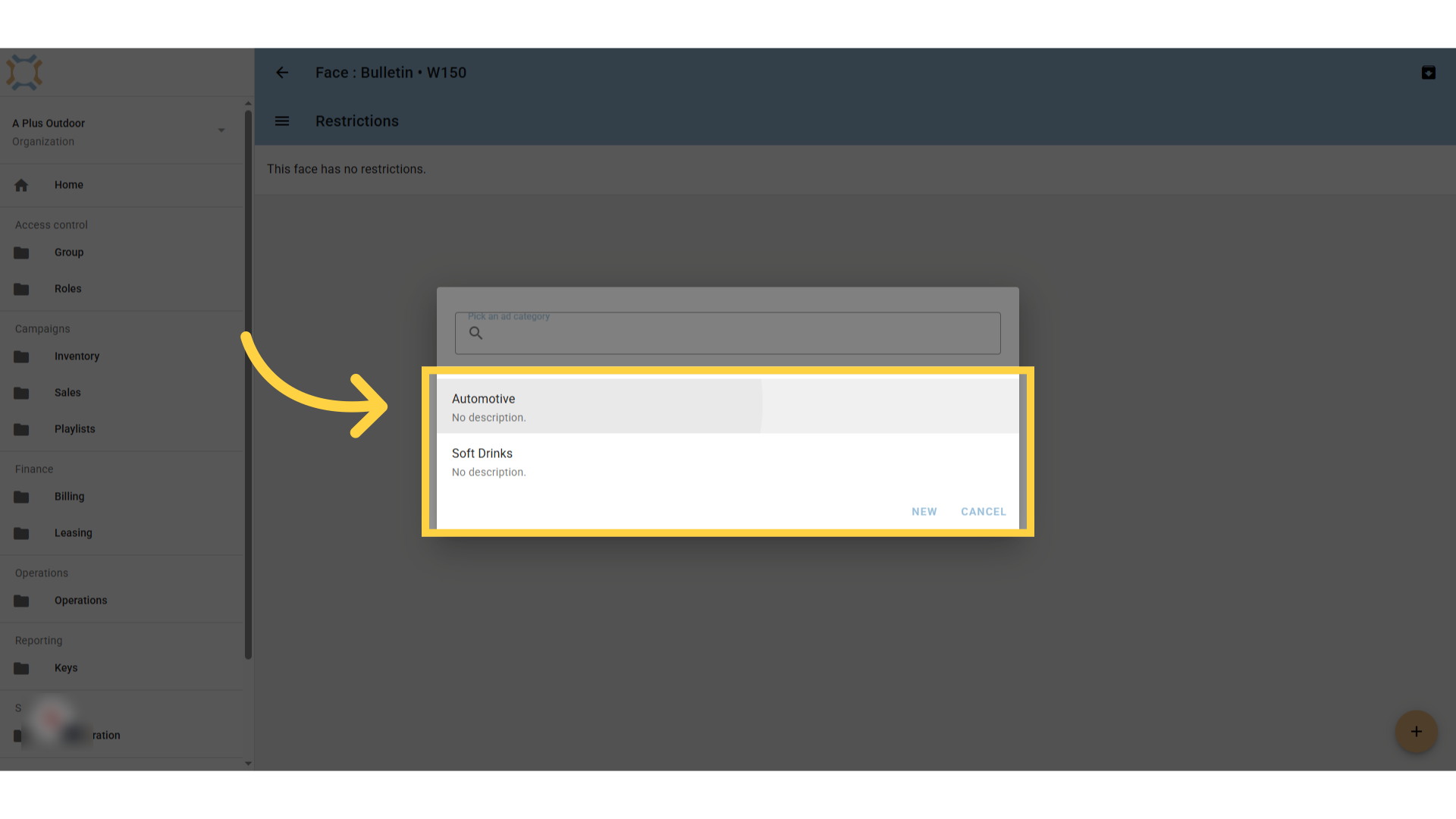The image size is (1456, 819).
Task: Open Keys under Reporting
Action: pyautogui.click(x=121, y=668)
